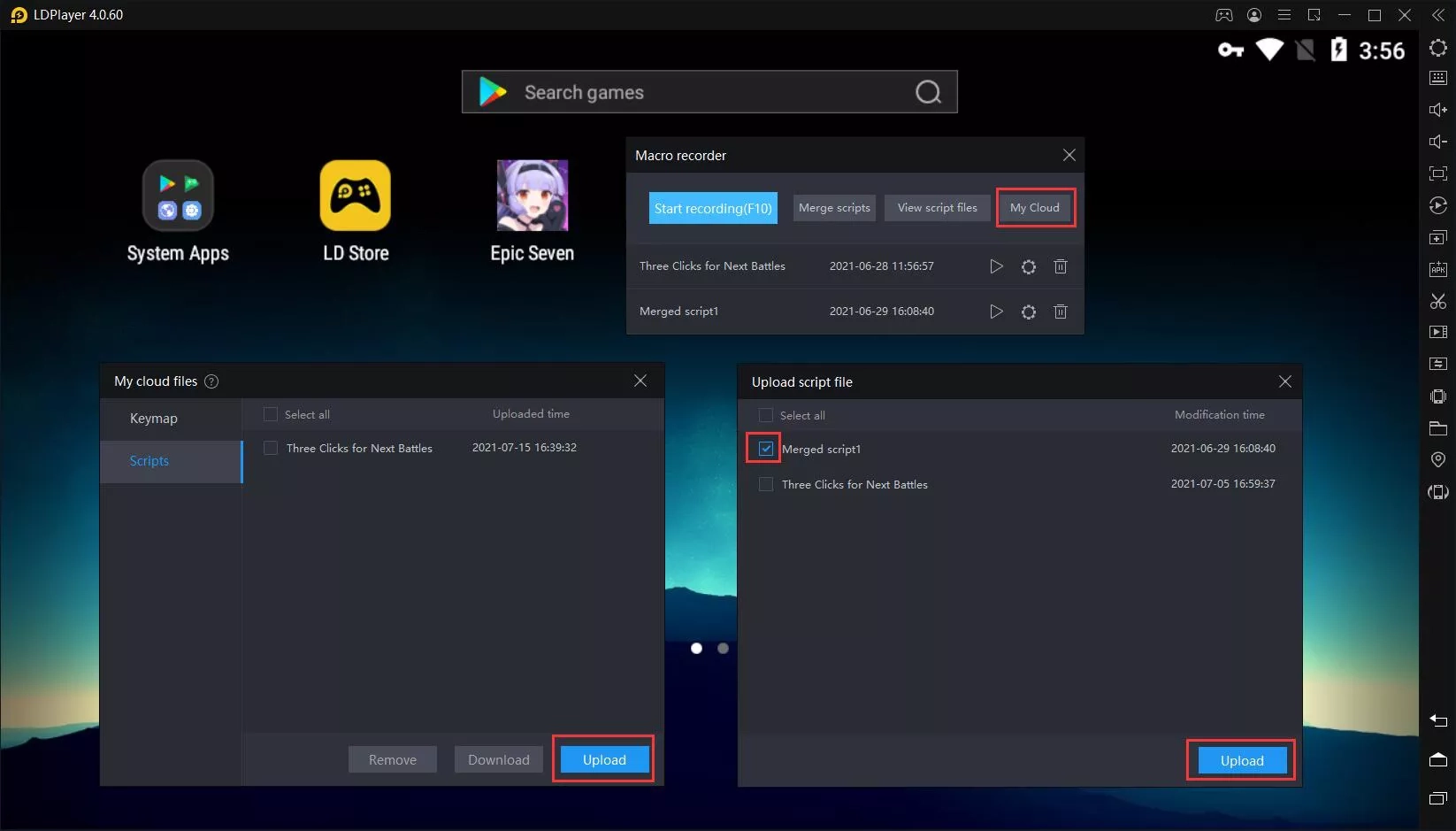Uncheck Merged script1 in Upload script file
Viewport: 1456px width, 831px height.
pos(765,449)
